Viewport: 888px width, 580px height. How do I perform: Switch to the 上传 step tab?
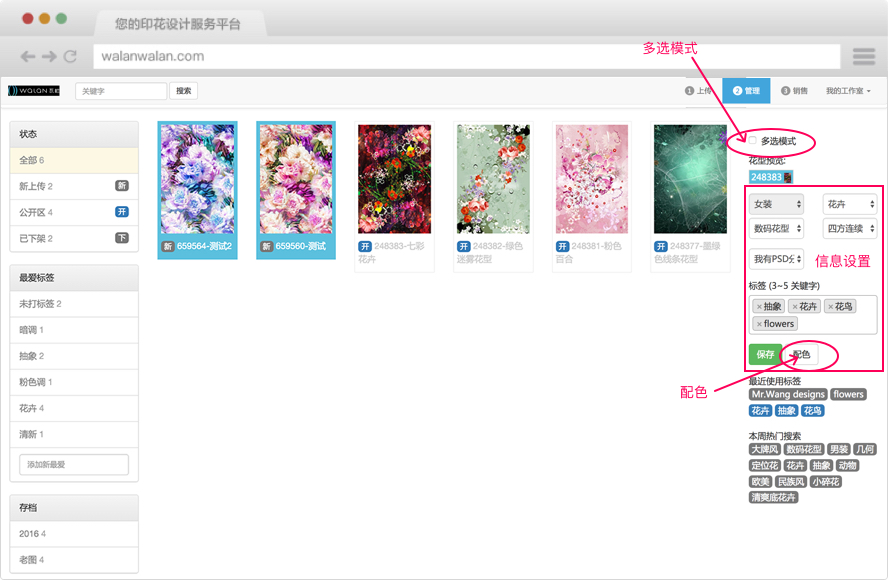coord(698,91)
